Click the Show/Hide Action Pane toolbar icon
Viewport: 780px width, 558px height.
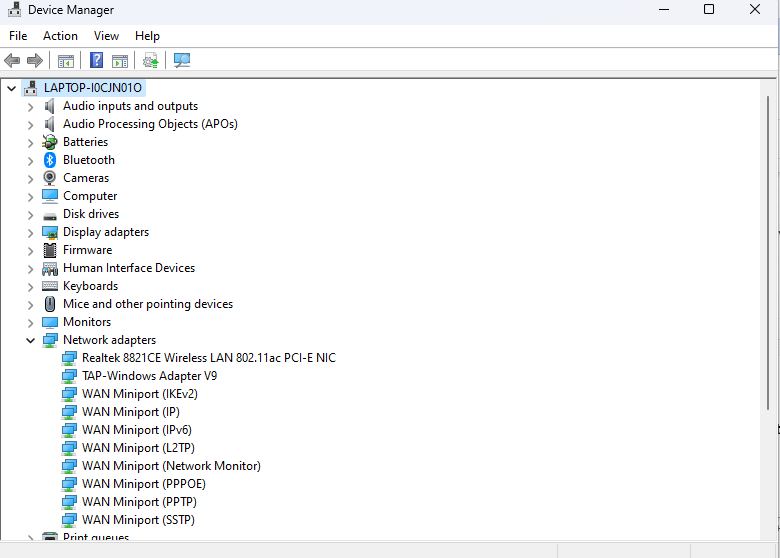[120, 61]
